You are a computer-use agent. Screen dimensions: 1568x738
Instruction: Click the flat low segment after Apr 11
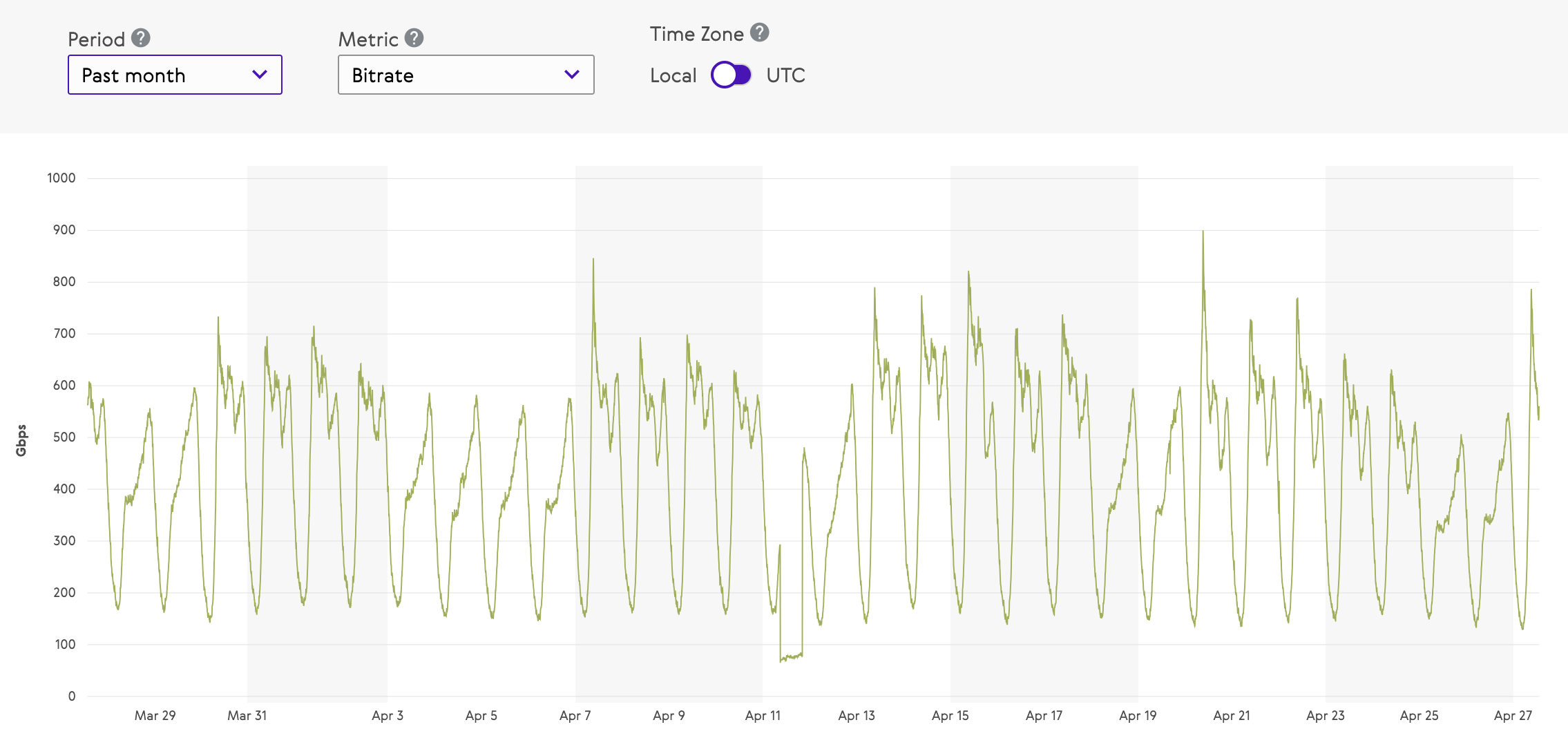[792, 656]
